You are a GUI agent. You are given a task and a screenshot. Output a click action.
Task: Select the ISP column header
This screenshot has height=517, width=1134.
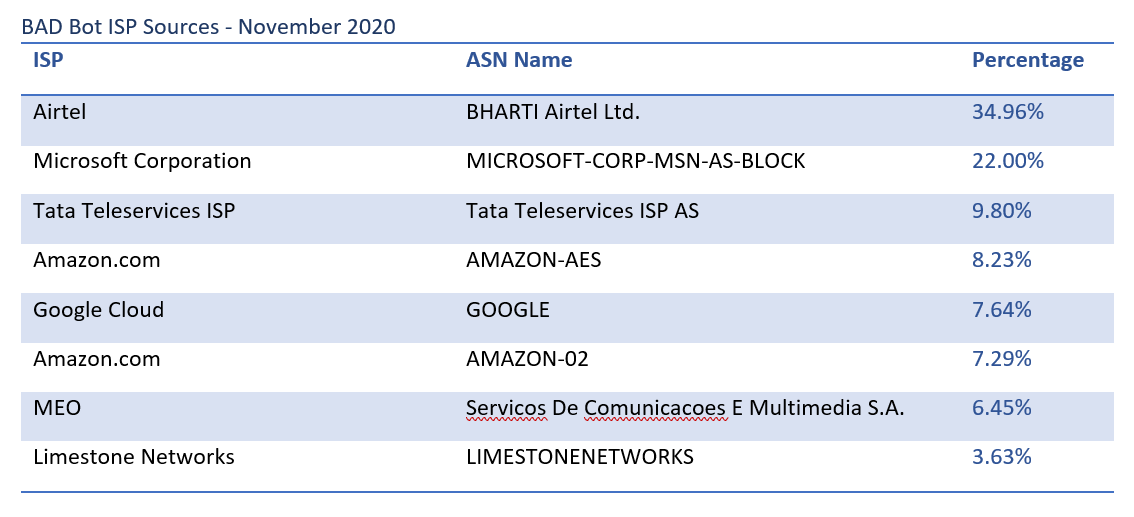[x=48, y=60]
